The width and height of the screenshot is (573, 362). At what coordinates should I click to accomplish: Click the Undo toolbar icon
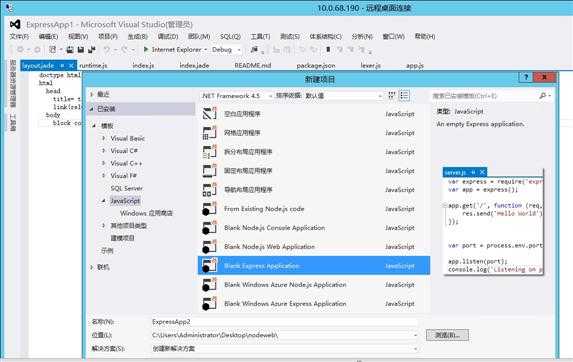(x=106, y=49)
